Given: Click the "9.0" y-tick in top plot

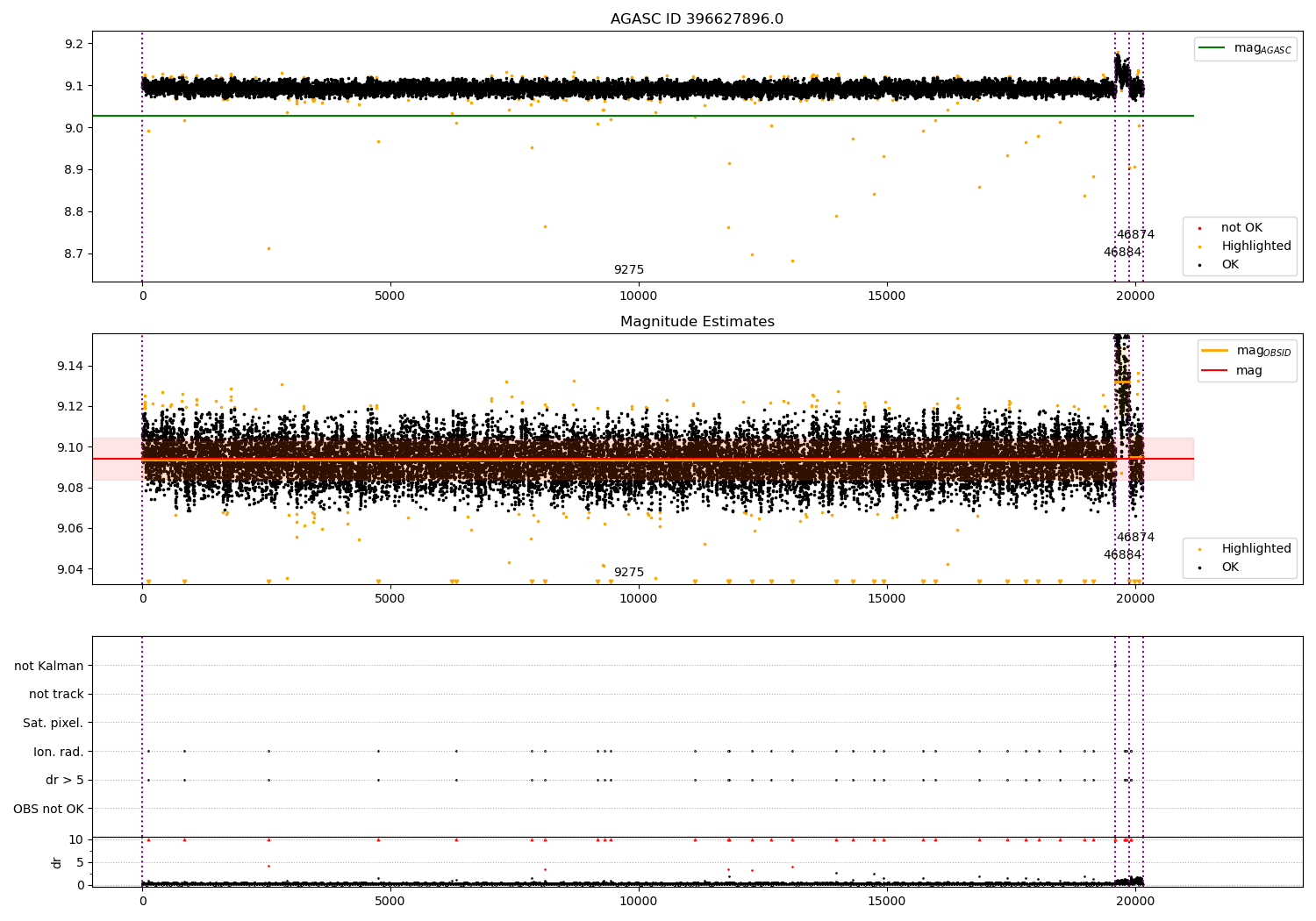Looking at the screenshot, I should [75, 128].
